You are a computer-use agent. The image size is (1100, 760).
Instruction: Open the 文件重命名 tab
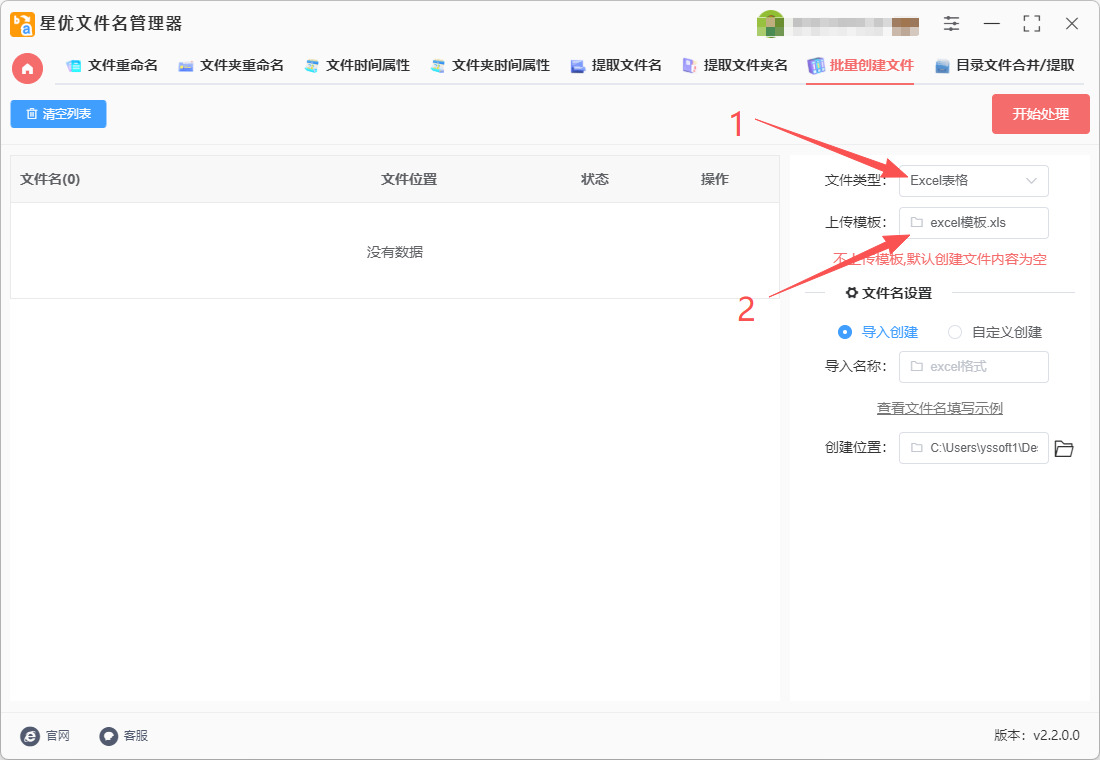112,66
